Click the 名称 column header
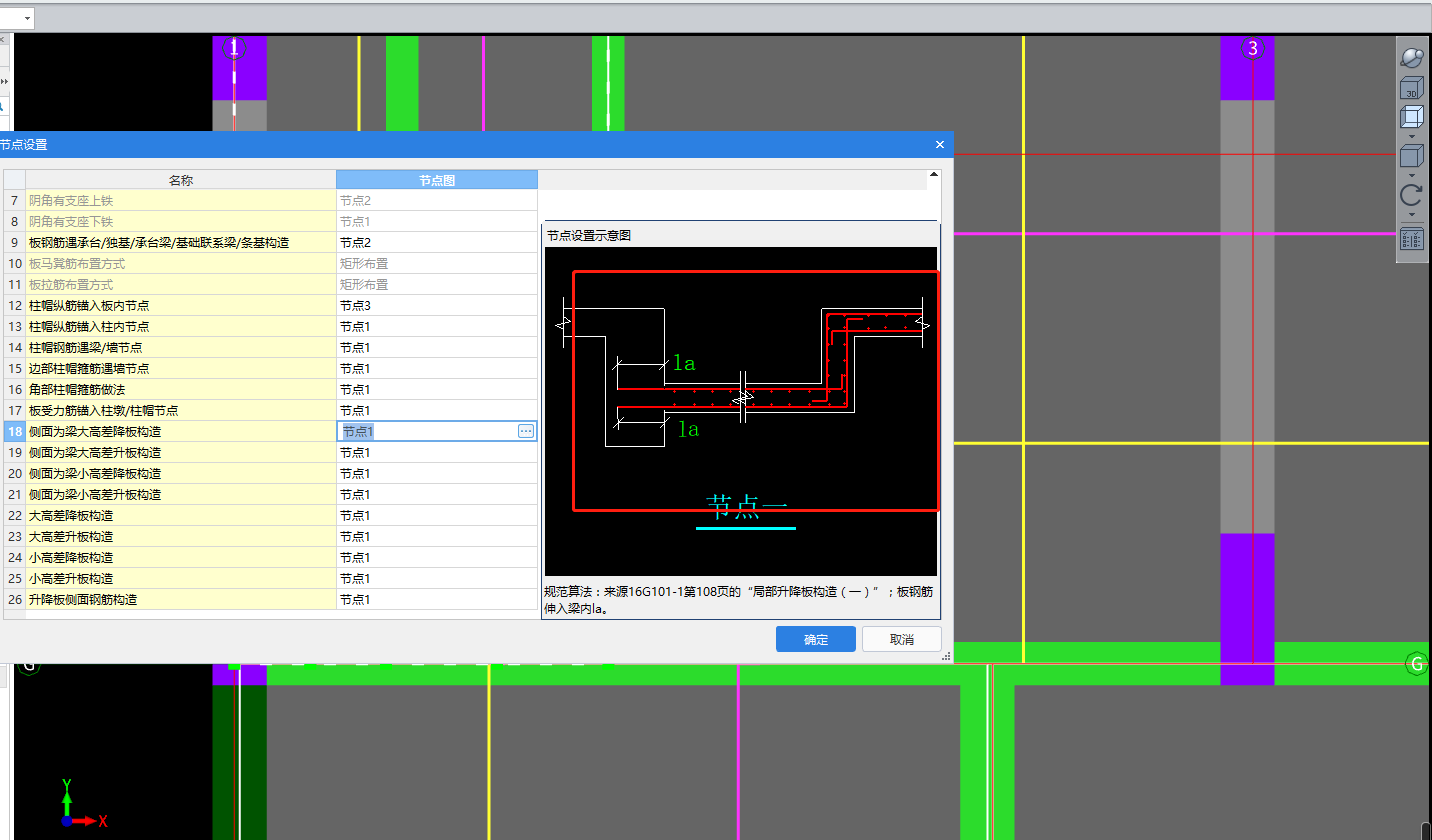 (181, 180)
